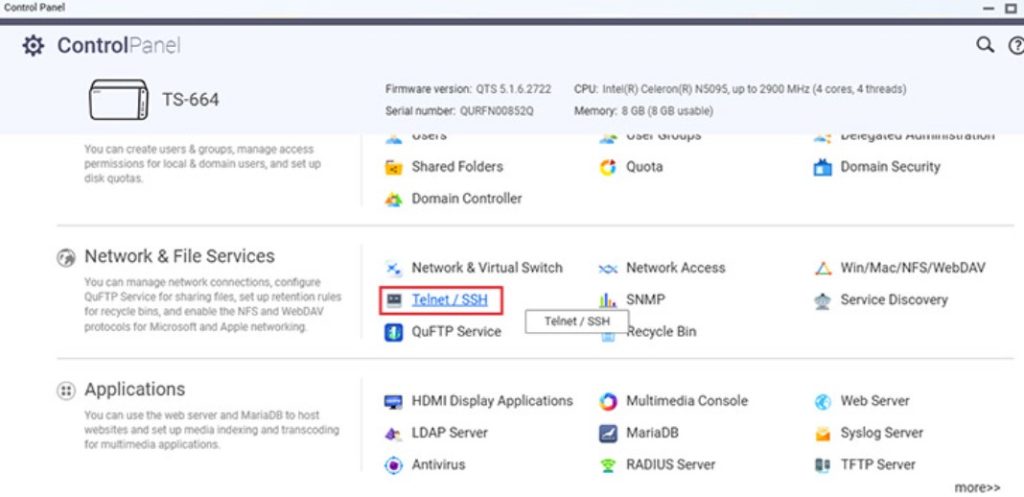Open the QuFTP Service icon
The width and height of the screenshot is (1024, 497).
(x=393, y=332)
